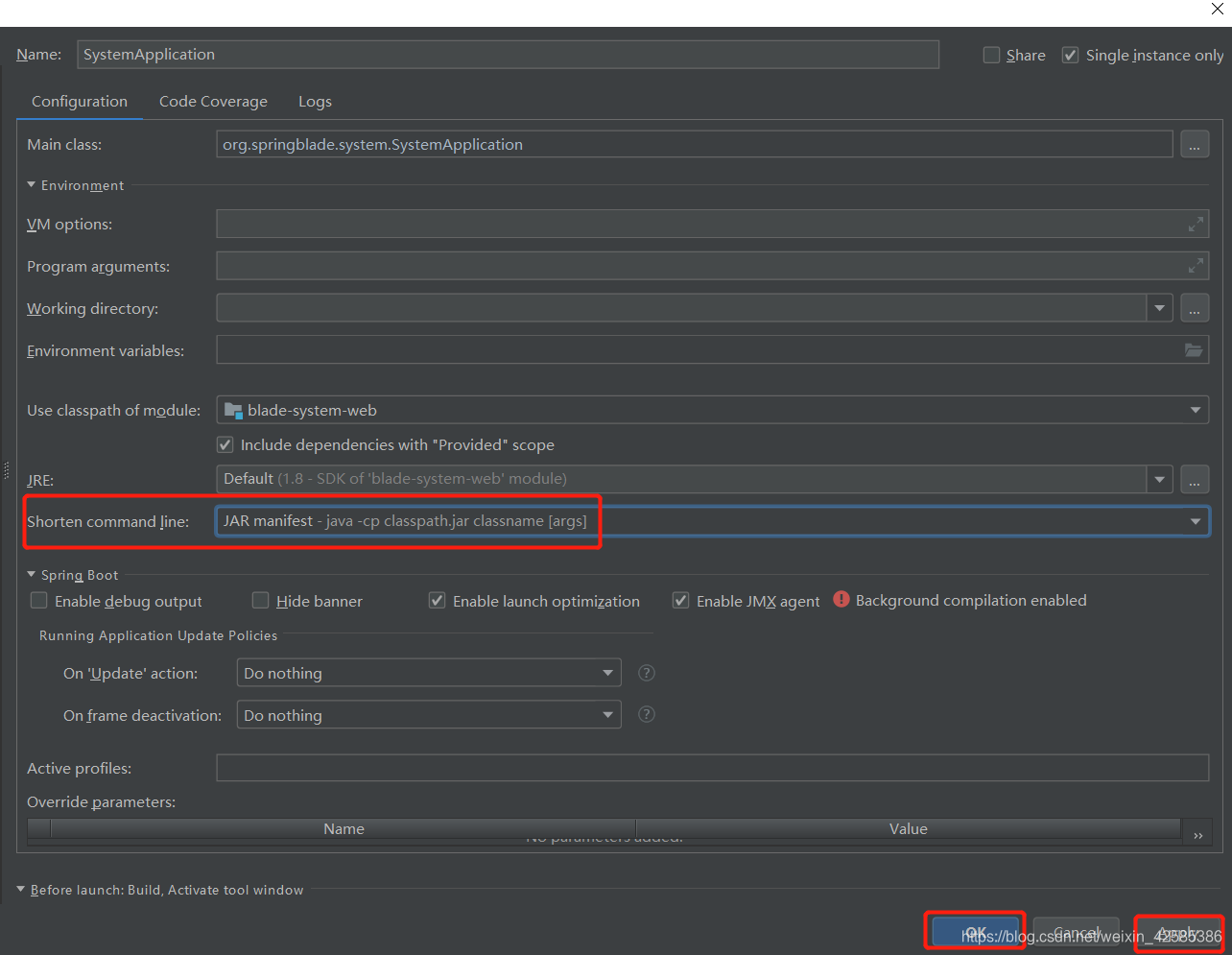
Task: Browse for Main class using the ellipsis icon
Action: 1195,144
